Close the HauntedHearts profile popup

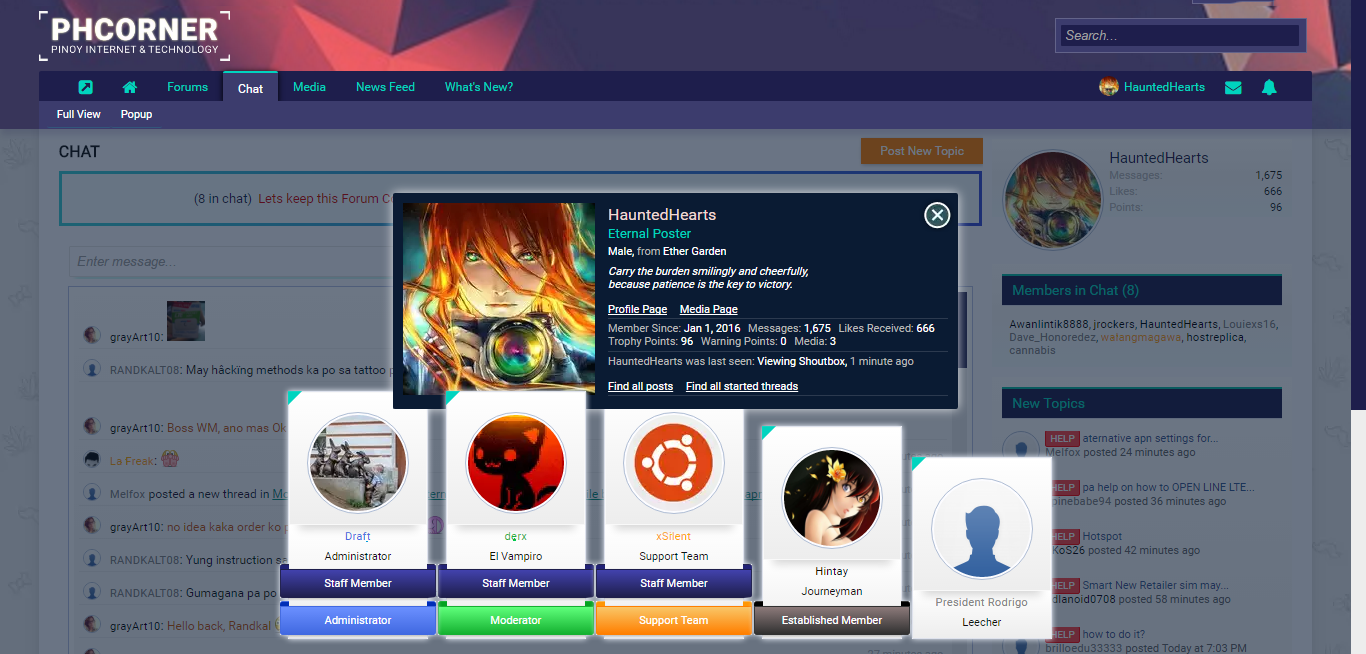[x=937, y=214]
